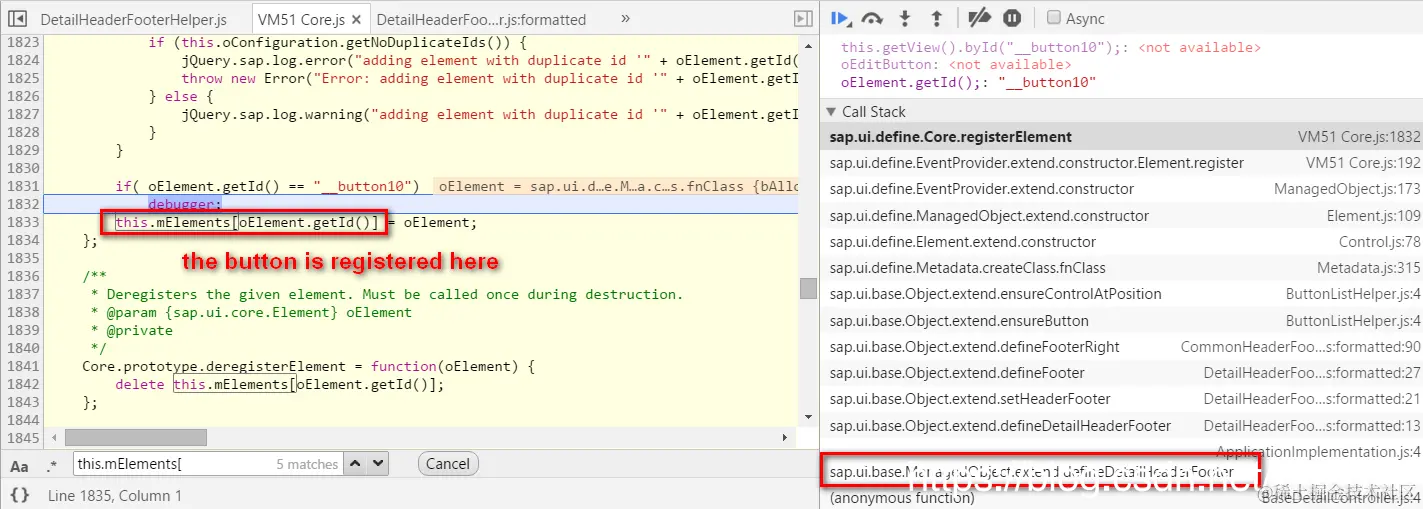Open the Metadata.js:315 source link
Viewport: 1423px width, 509px height.
(1369, 268)
